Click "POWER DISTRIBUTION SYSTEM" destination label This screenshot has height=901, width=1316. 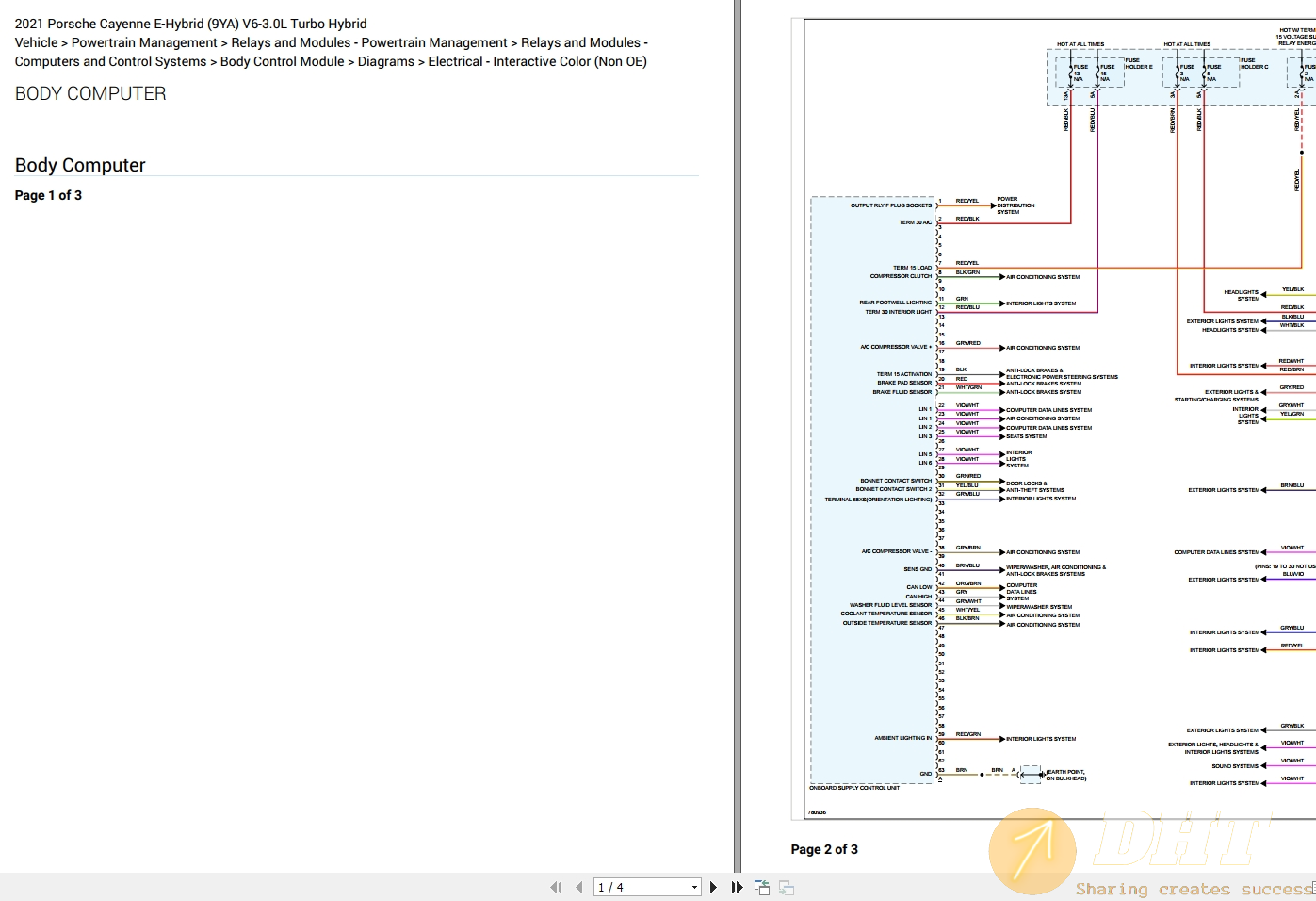(x=1015, y=205)
